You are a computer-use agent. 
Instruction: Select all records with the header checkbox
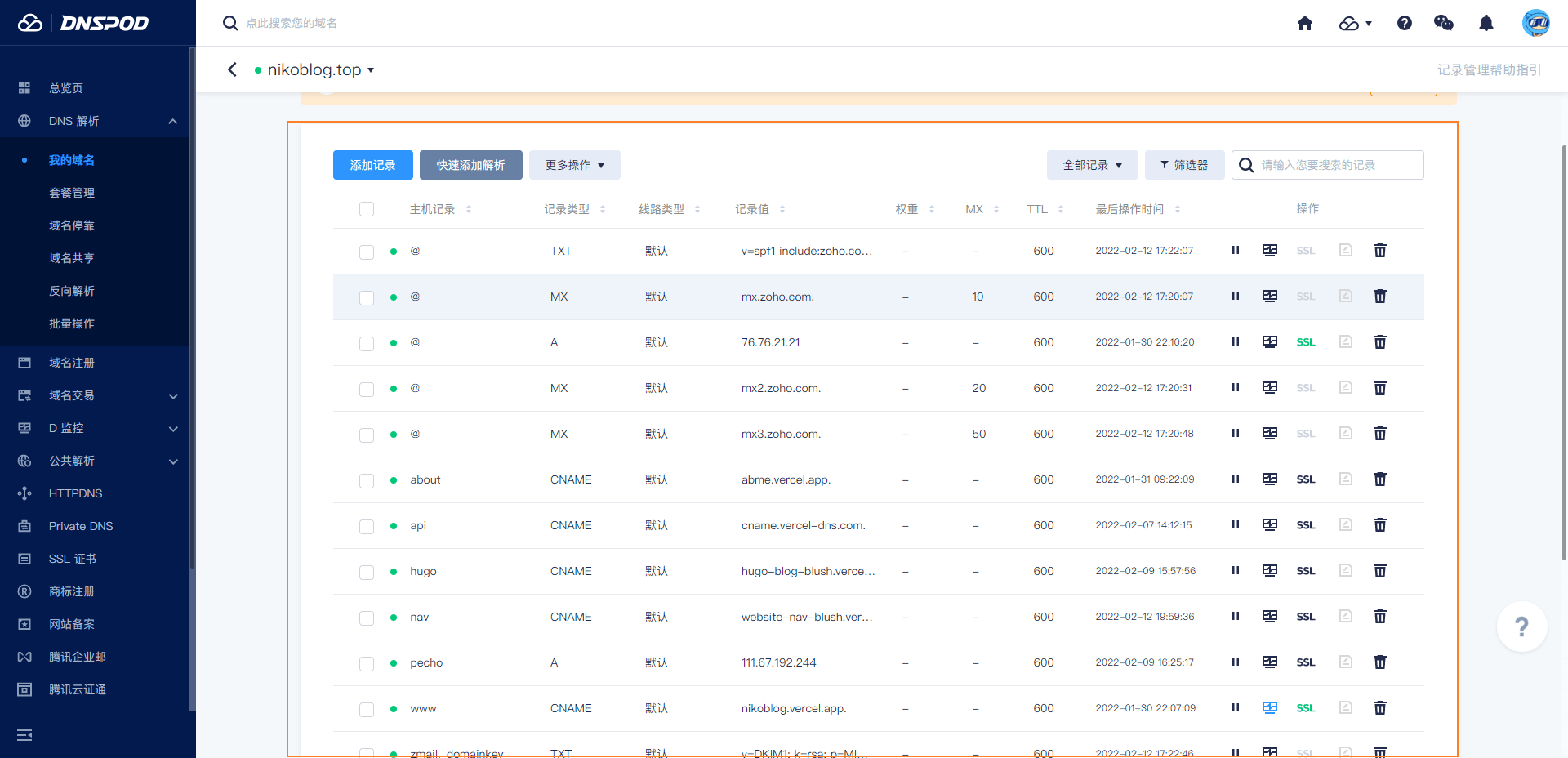tap(367, 210)
